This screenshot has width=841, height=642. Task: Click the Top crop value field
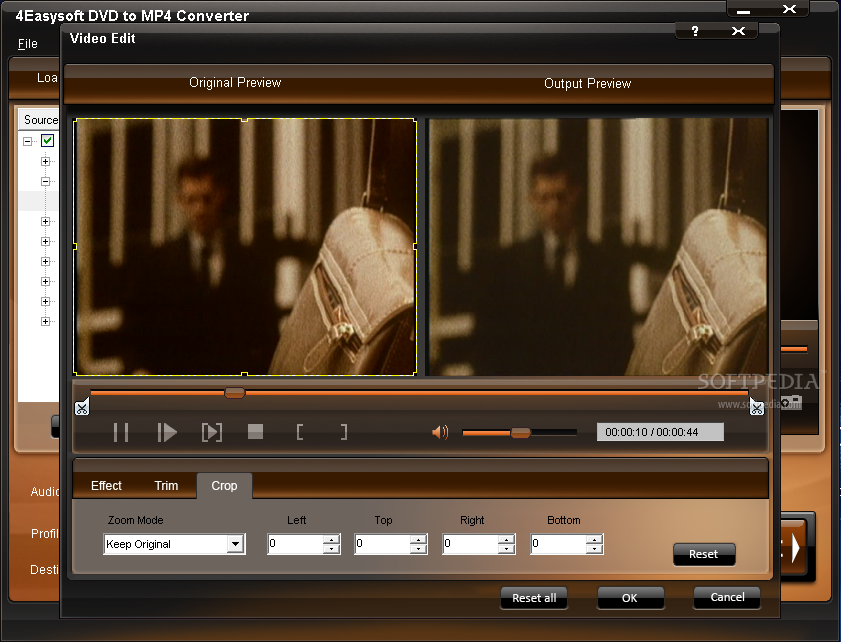tap(383, 544)
